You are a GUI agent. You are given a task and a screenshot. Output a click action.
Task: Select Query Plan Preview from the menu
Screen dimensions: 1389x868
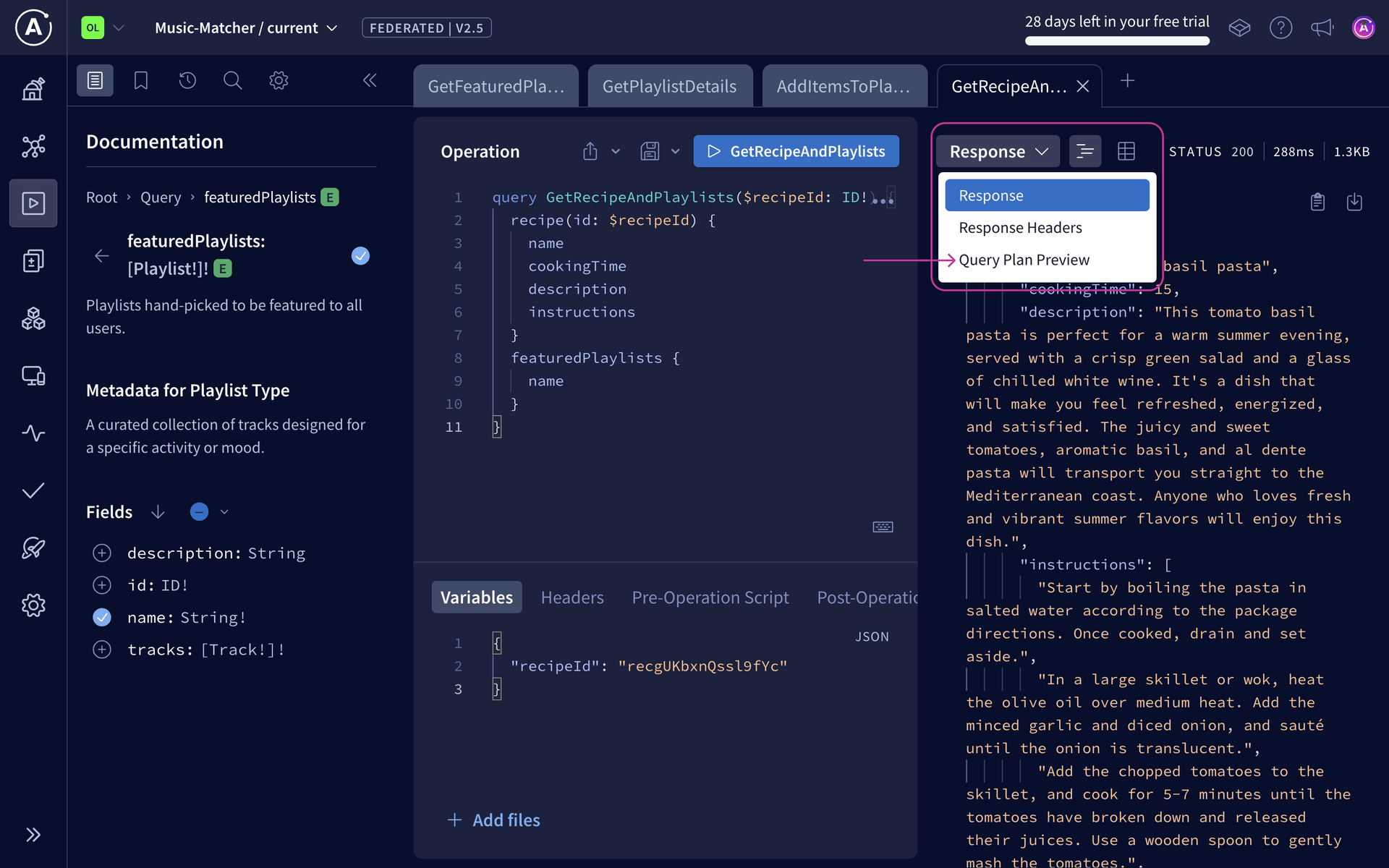point(1023,259)
